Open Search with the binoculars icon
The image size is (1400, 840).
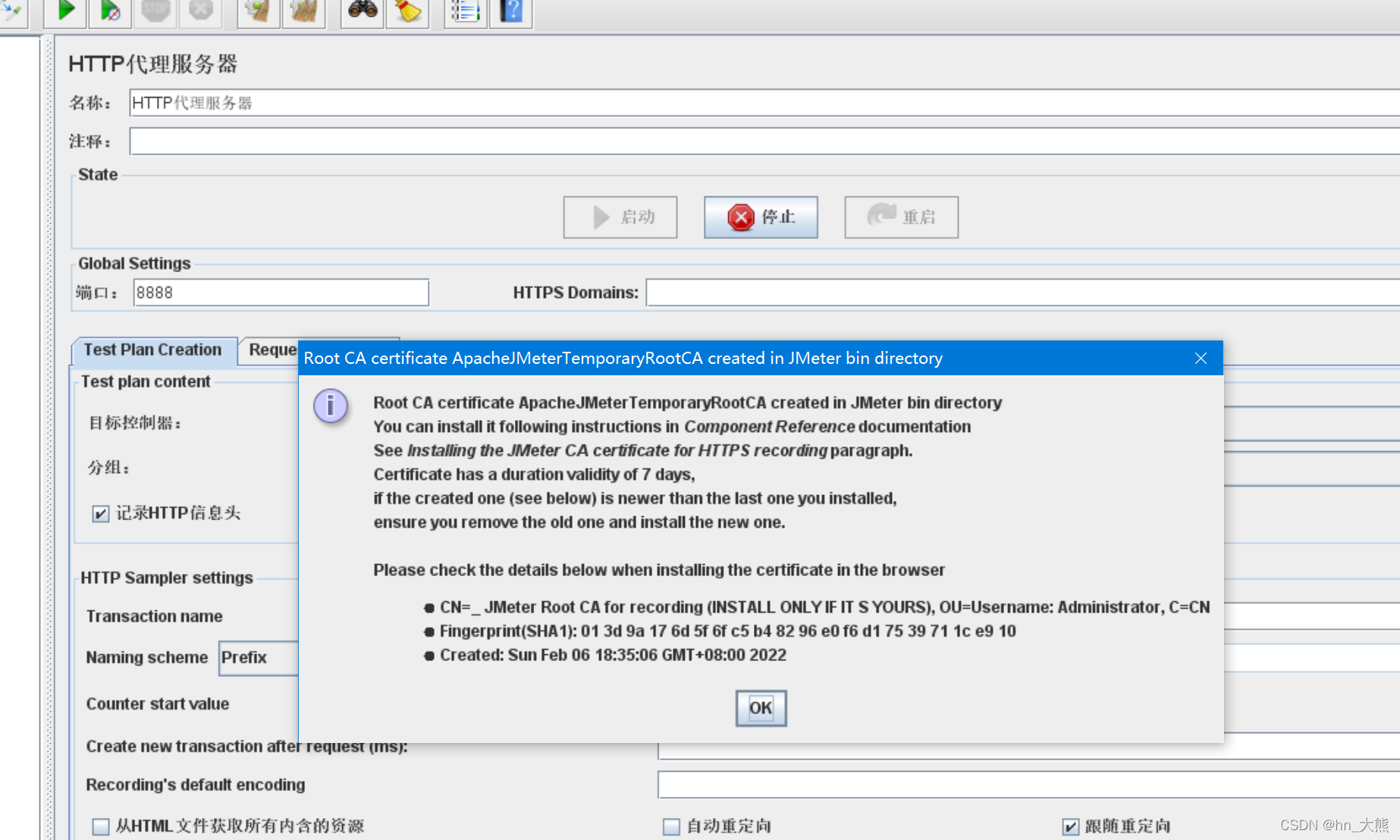point(363,11)
